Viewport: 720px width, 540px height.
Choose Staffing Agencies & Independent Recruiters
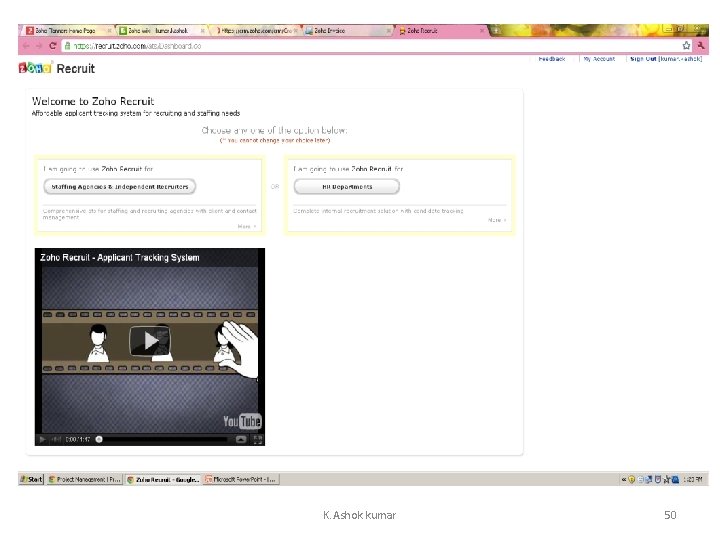click(x=120, y=187)
